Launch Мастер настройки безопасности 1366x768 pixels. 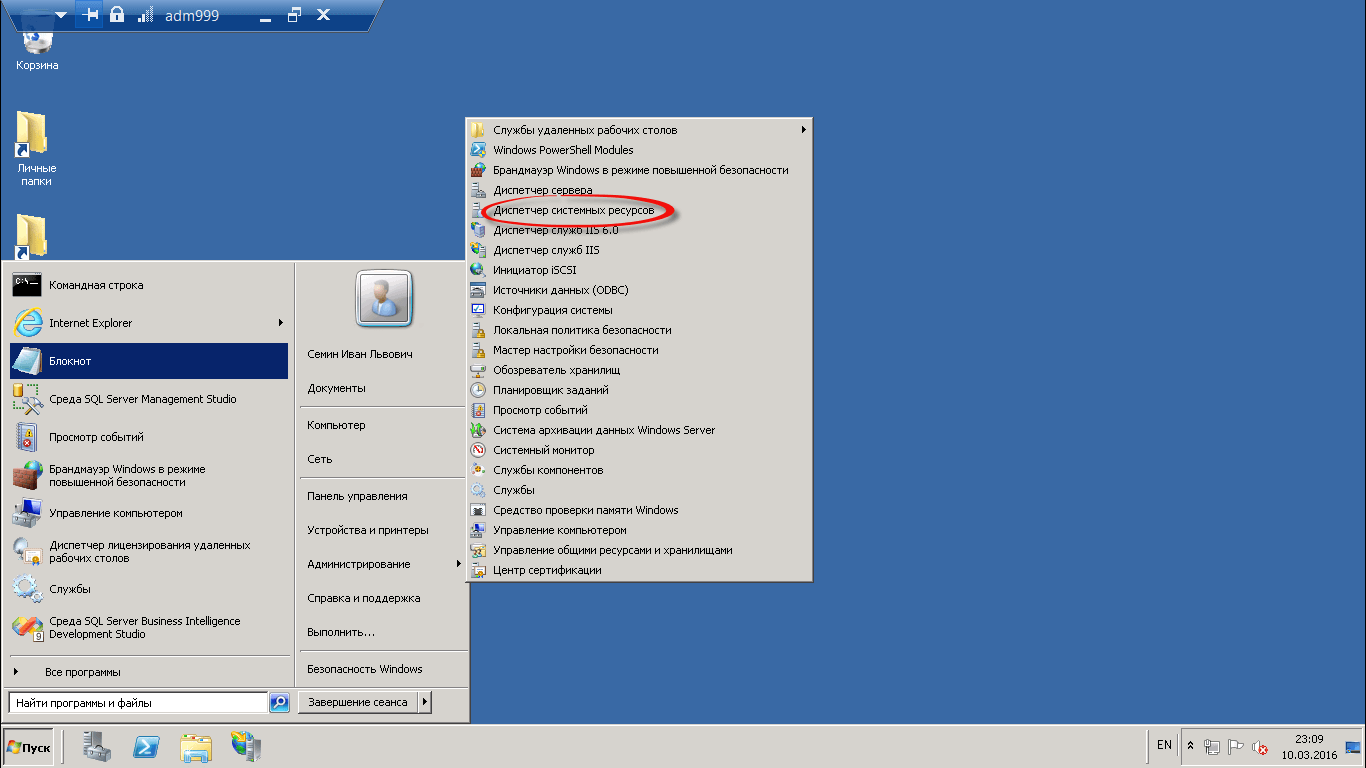(x=639, y=350)
